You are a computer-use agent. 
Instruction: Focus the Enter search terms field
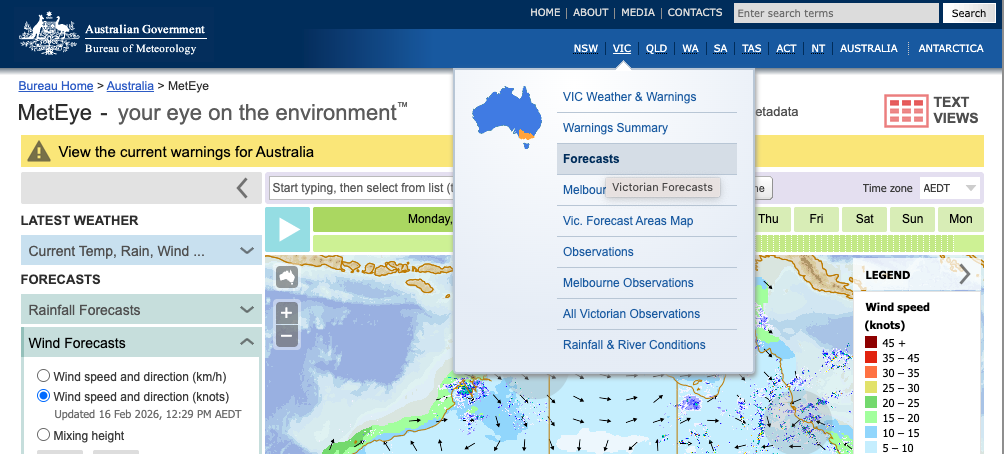[x=836, y=13]
